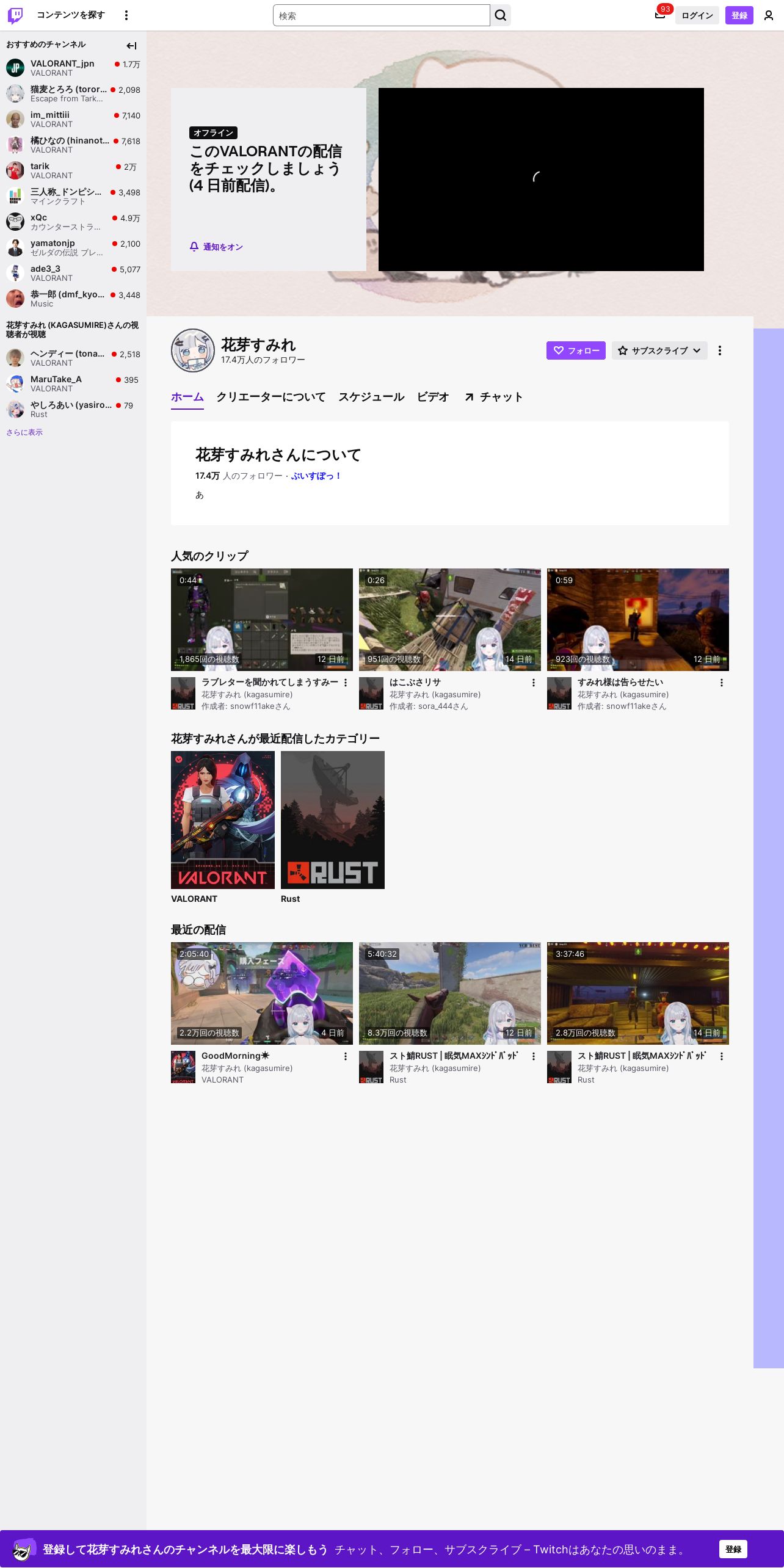The image size is (784, 1568).
Task: Collapse the recommended channels sidebar
Action: coord(131,46)
